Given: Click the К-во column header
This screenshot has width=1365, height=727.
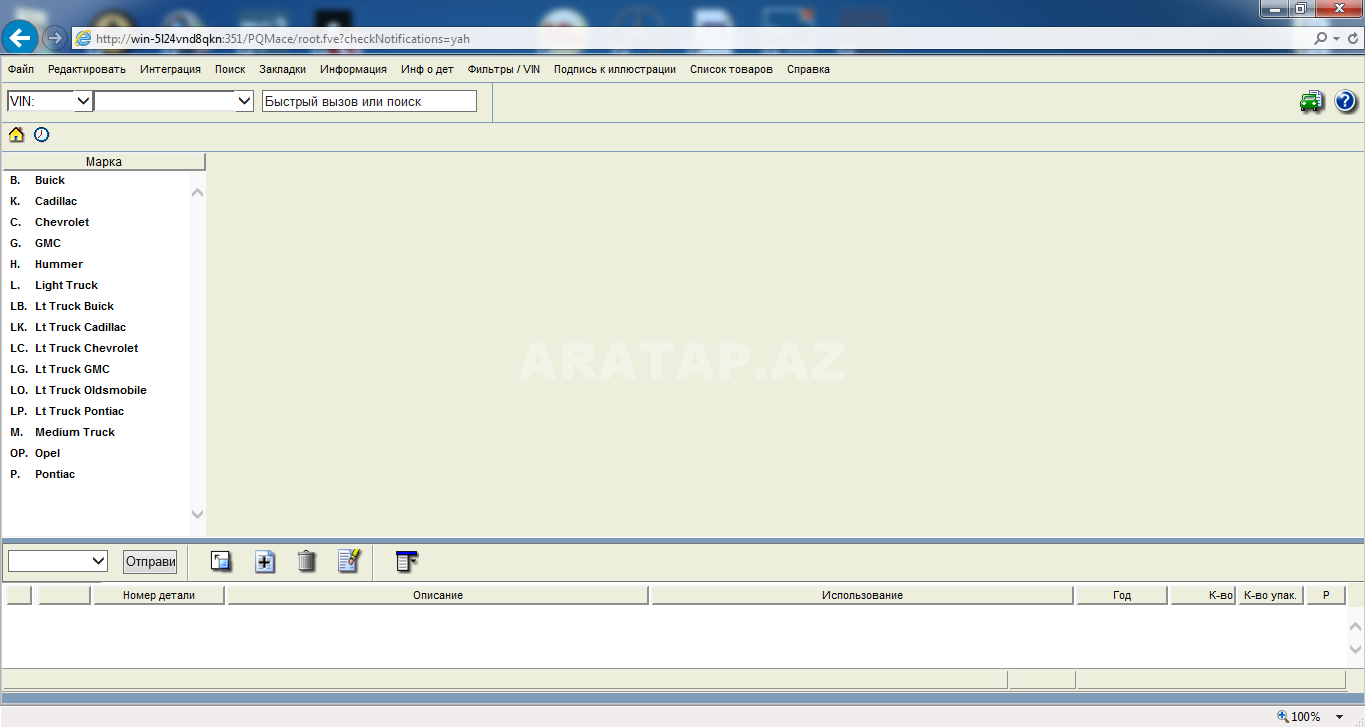Looking at the screenshot, I should 1203,595.
